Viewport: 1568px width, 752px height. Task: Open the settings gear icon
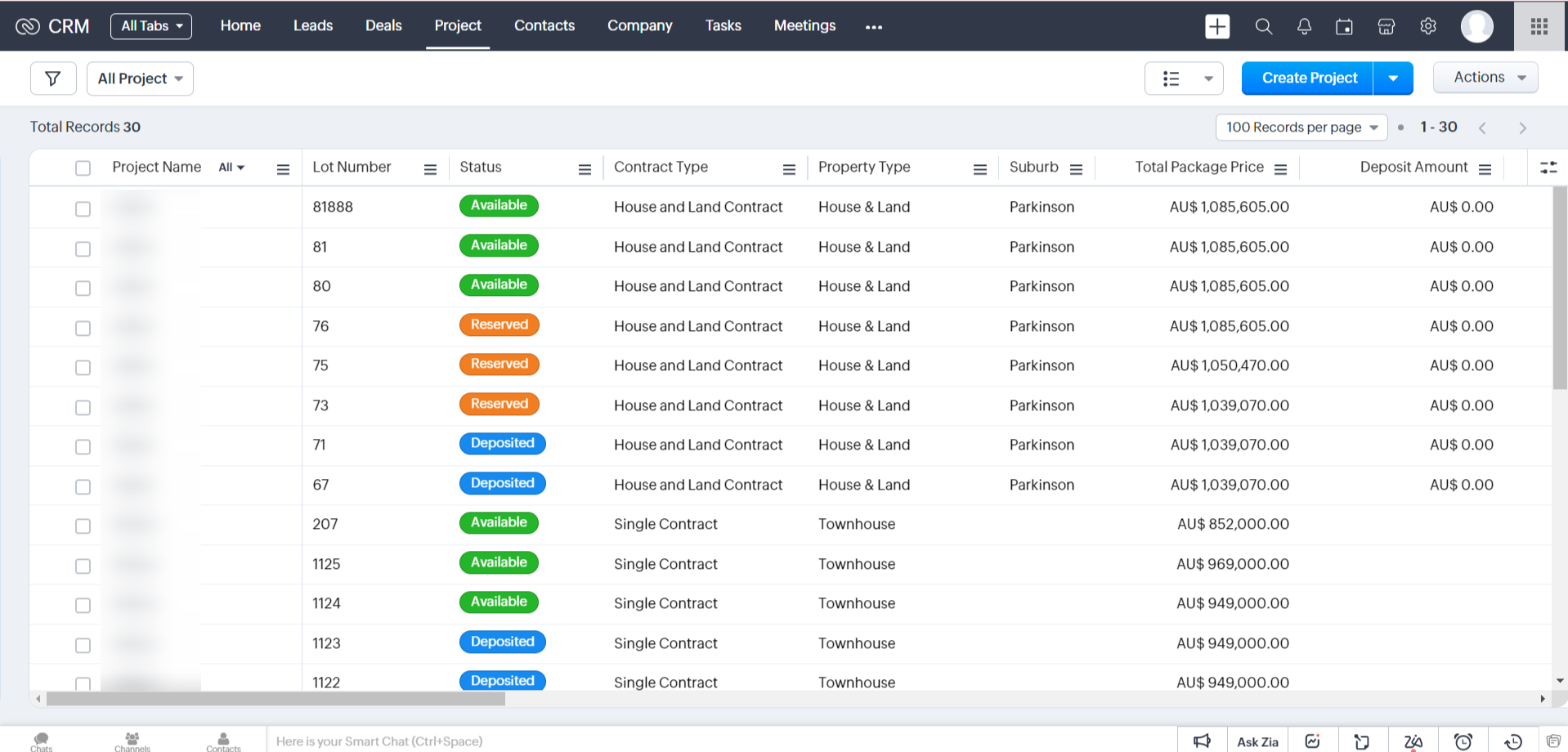pos(1428,26)
